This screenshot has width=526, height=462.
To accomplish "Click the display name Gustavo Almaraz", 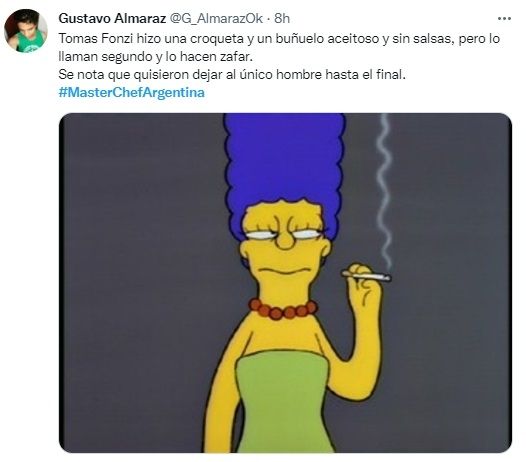I will click(112, 18).
